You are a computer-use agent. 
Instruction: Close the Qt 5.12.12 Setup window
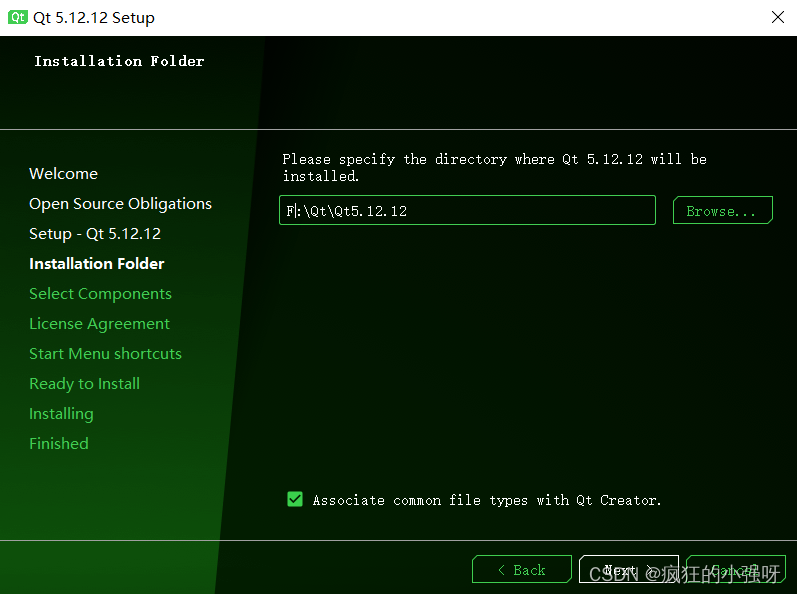tap(777, 17)
